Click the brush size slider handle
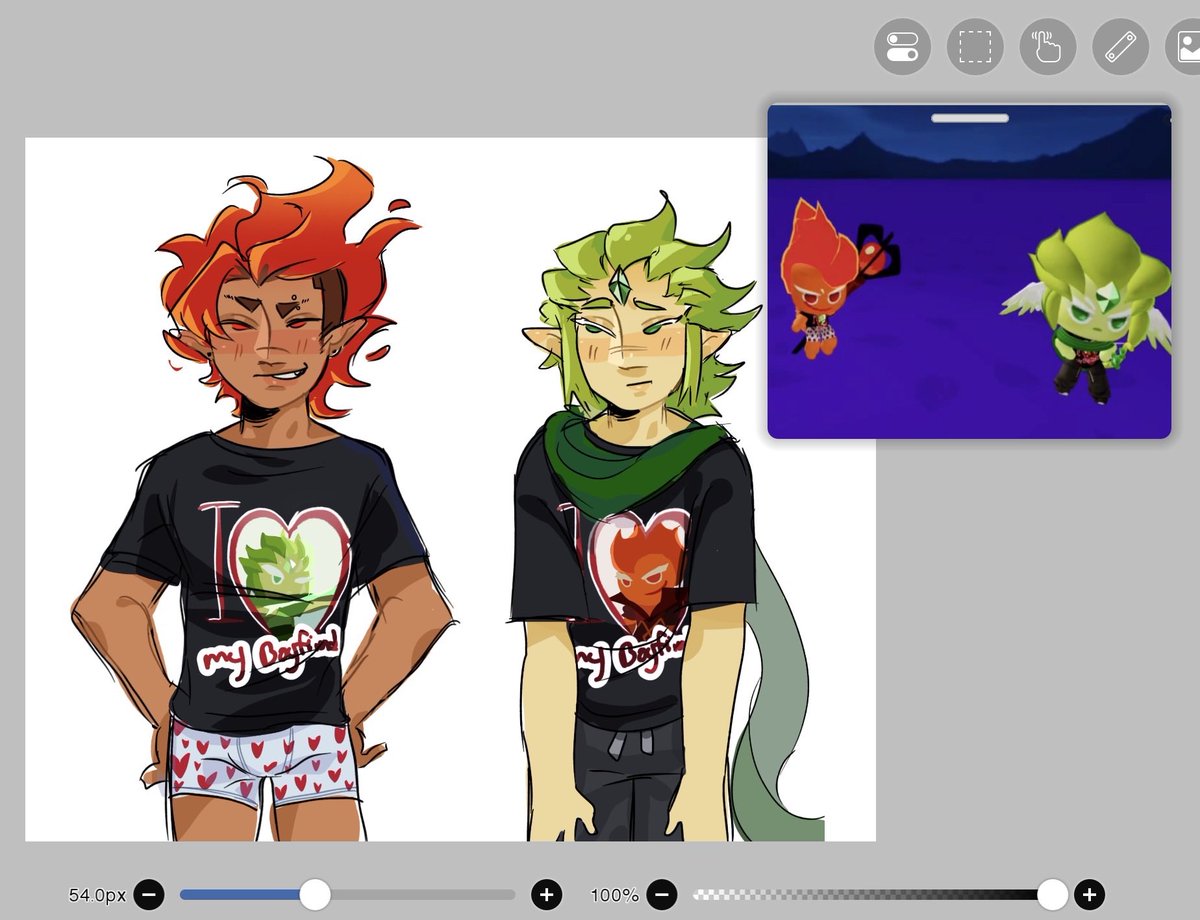 point(315,894)
